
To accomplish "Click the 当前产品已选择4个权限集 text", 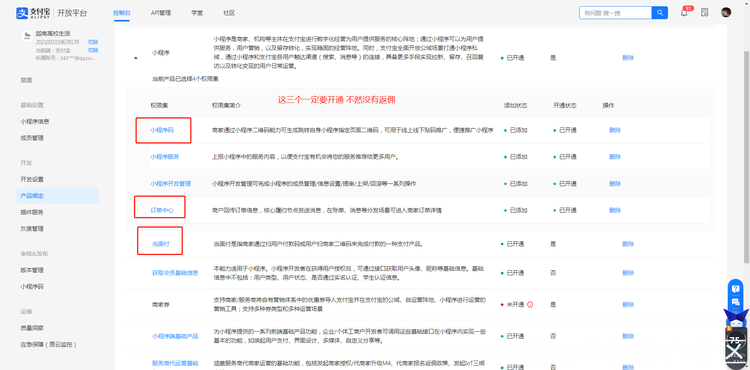I will coord(185,79).
